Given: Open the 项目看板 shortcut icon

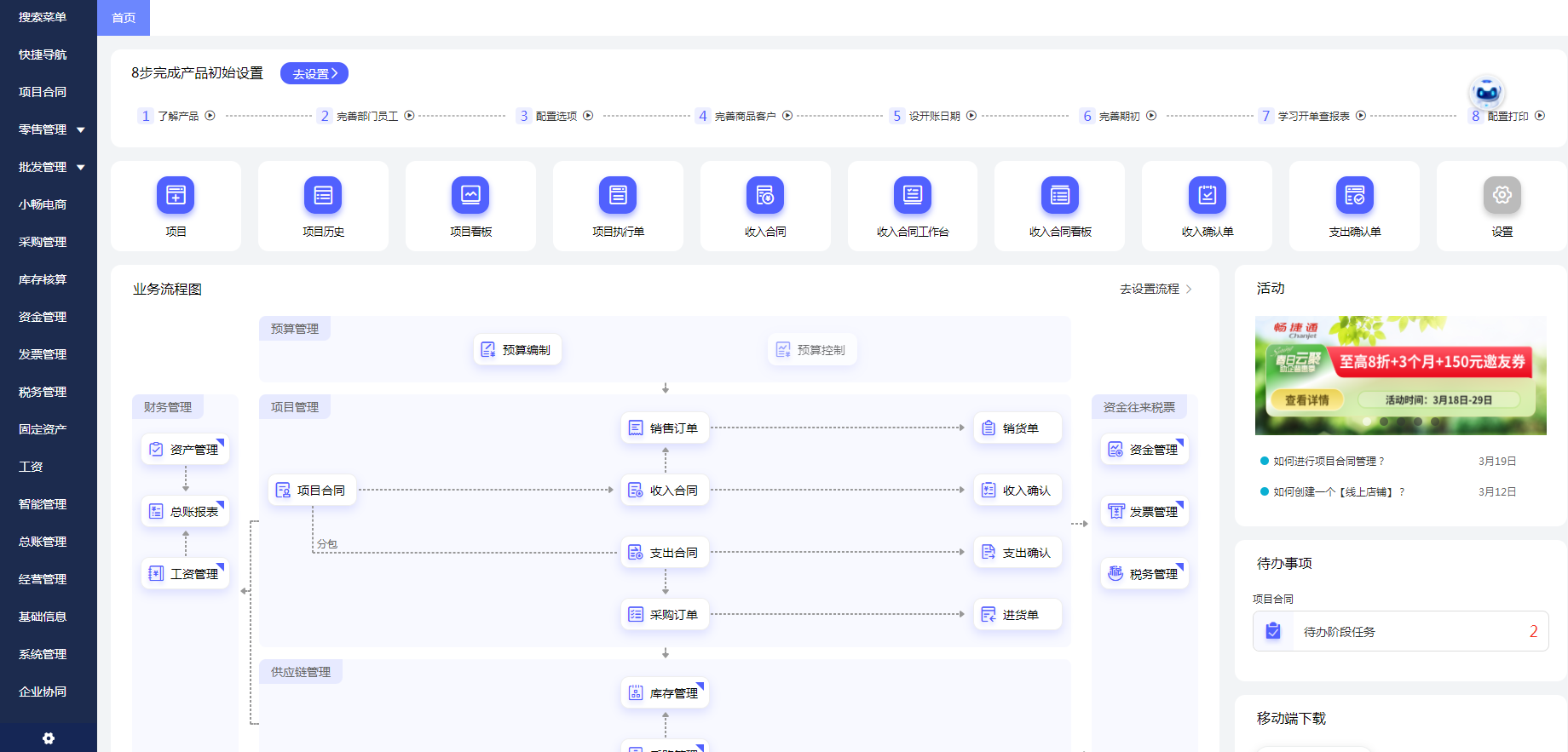Looking at the screenshot, I should pos(470,195).
